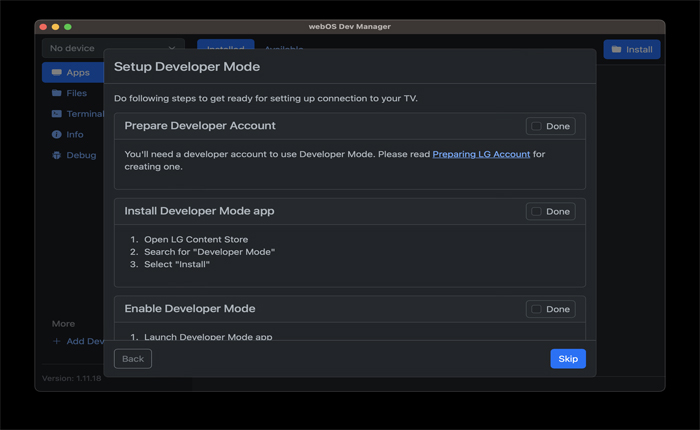Click the Enable Developer Mode step header
700x430 pixels.
[x=190, y=309]
